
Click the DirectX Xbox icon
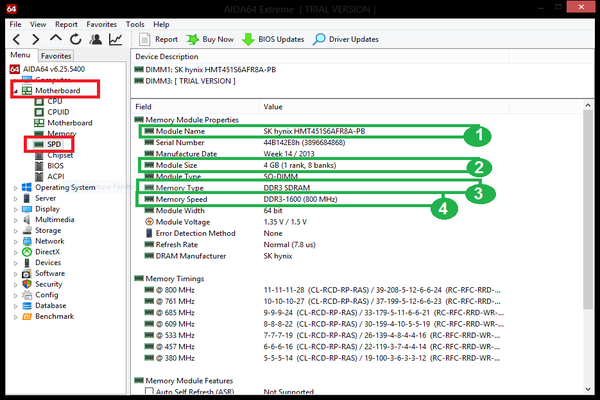(x=27, y=252)
